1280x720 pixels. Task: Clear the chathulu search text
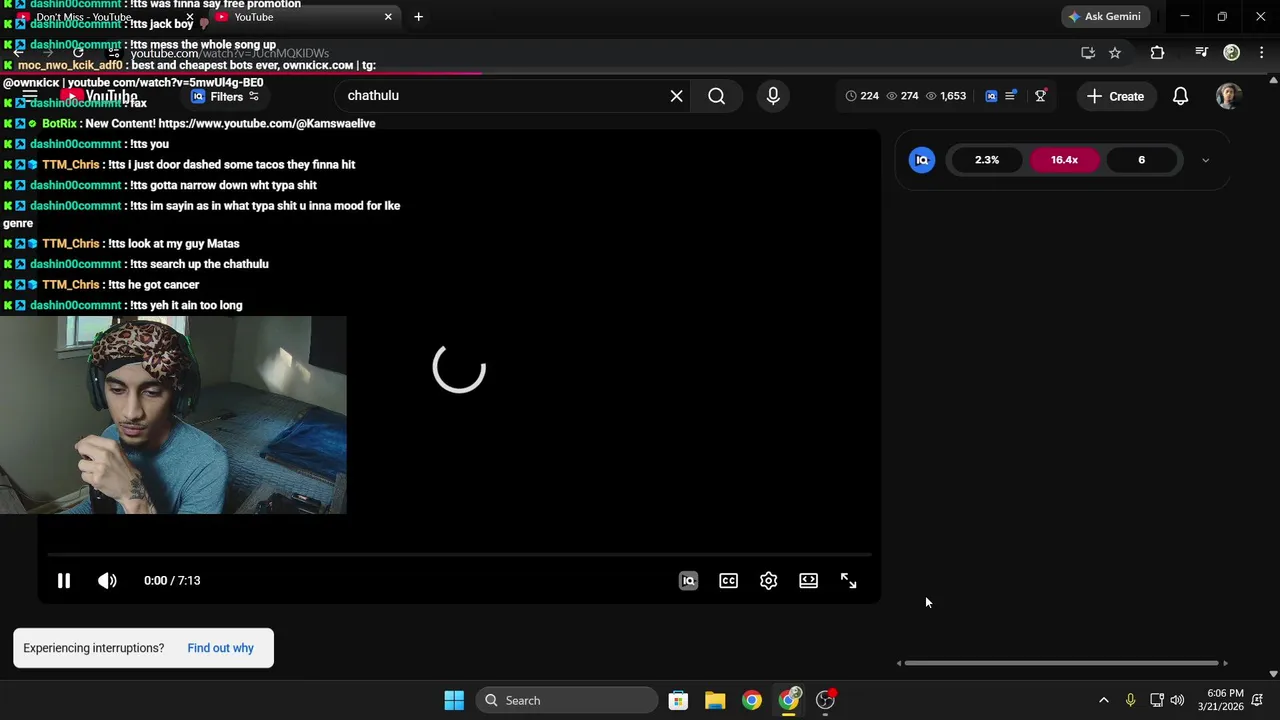(x=677, y=96)
